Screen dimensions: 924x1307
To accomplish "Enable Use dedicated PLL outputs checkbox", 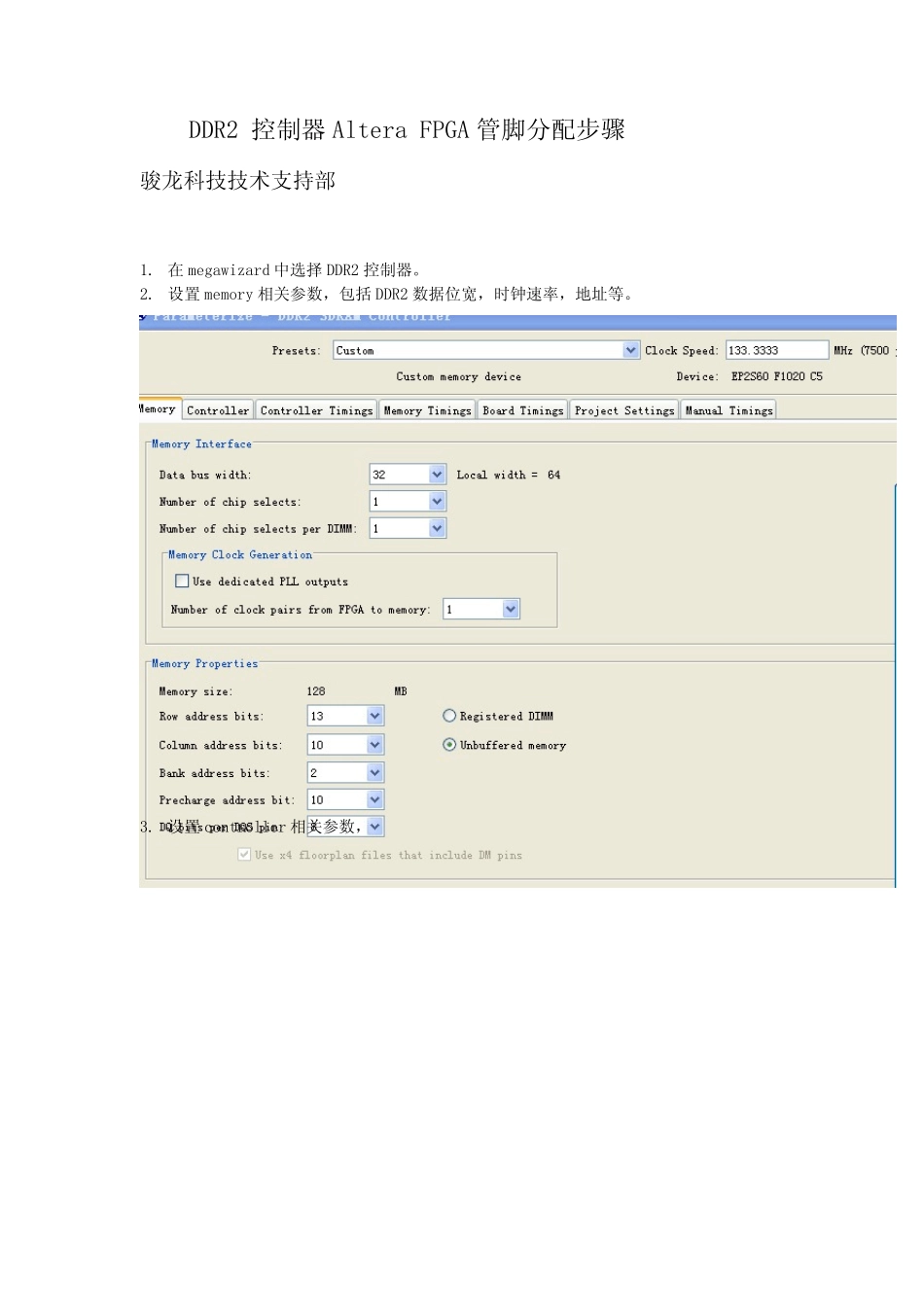I will tap(182, 581).
